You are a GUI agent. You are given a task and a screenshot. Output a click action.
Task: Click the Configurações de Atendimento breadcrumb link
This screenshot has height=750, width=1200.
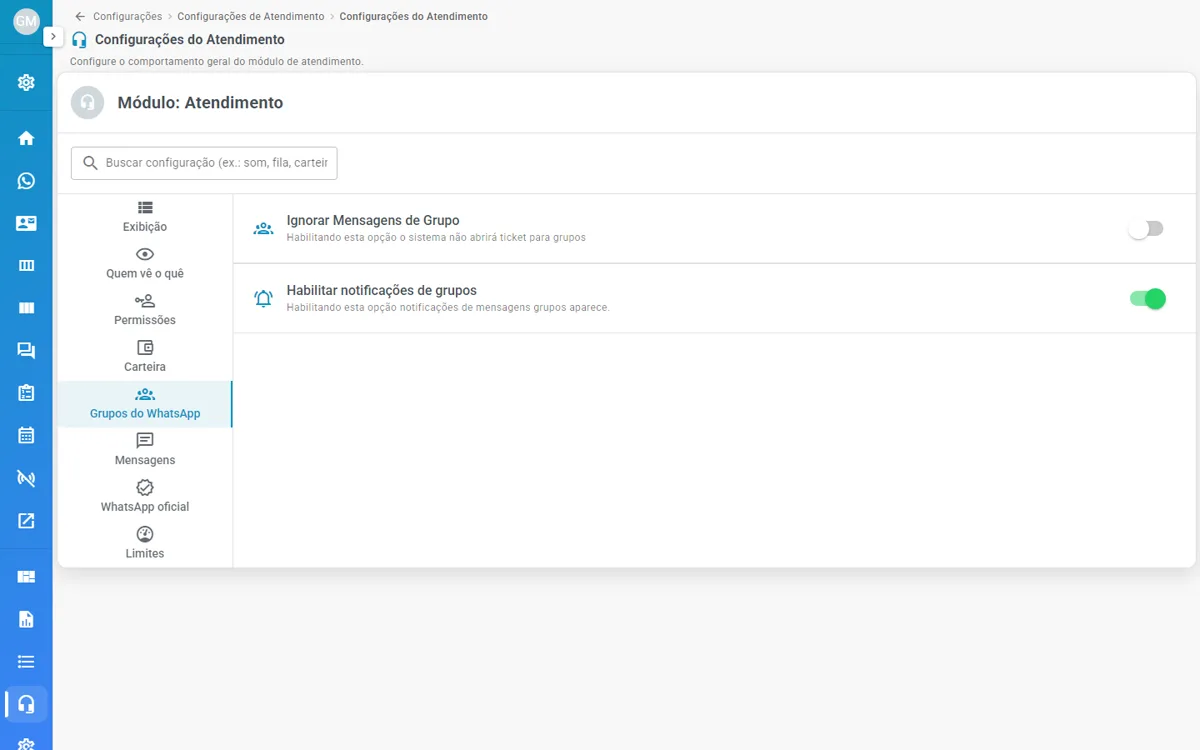(x=251, y=17)
